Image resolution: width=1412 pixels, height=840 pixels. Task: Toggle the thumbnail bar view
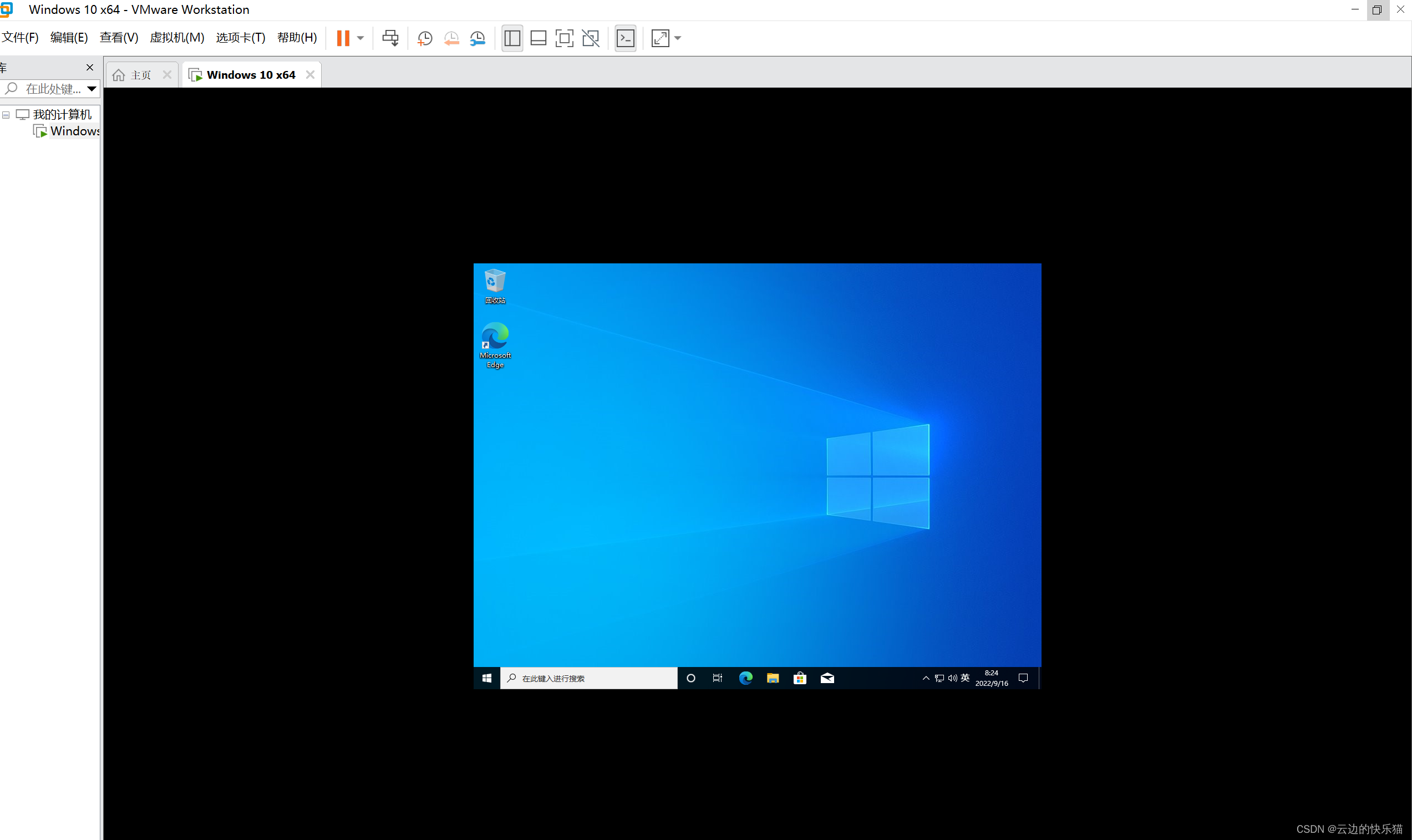pyautogui.click(x=538, y=38)
